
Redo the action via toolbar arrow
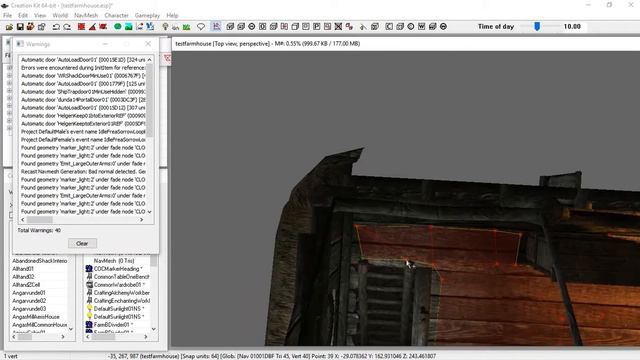tap(67, 27)
